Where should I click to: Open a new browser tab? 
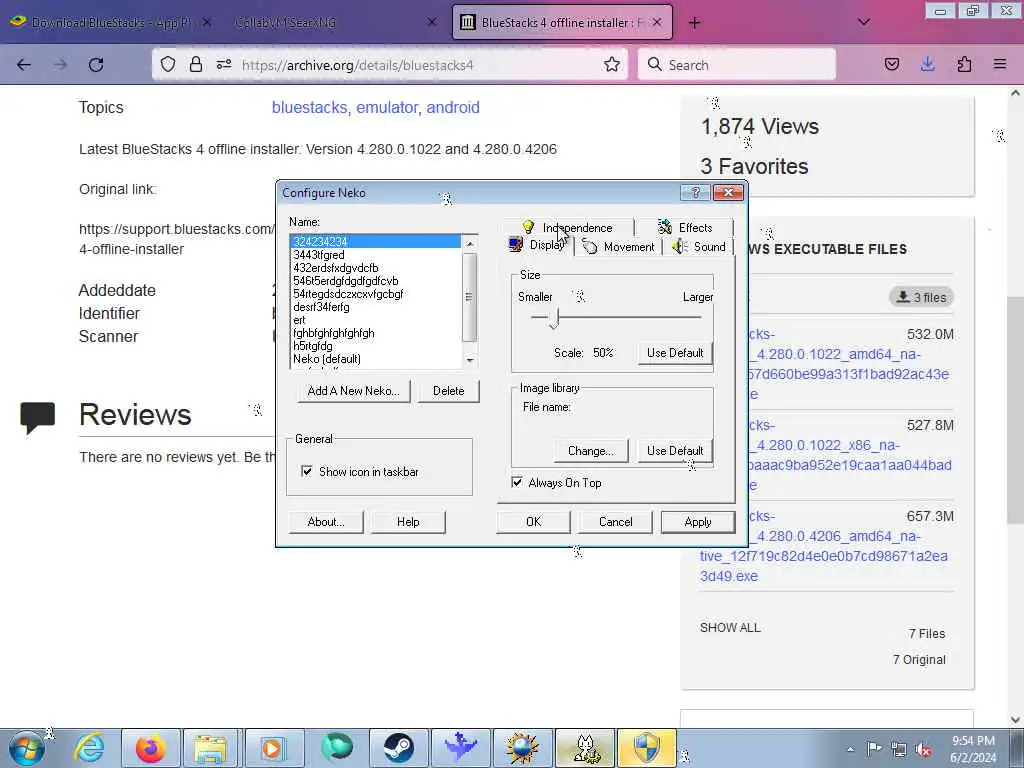click(694, 23)
